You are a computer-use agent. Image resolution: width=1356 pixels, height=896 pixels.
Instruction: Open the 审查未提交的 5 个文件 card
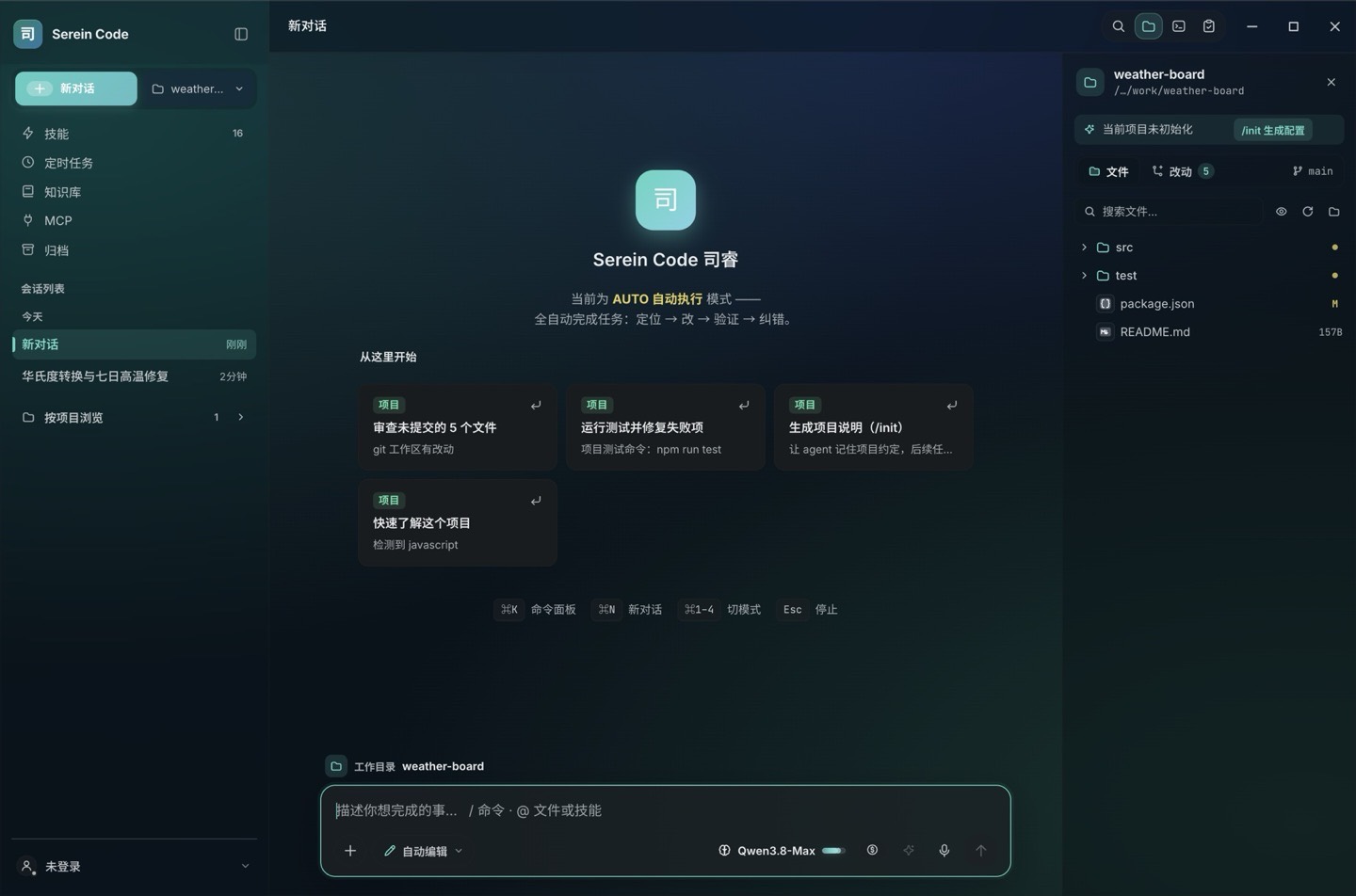tap(458, 426)
